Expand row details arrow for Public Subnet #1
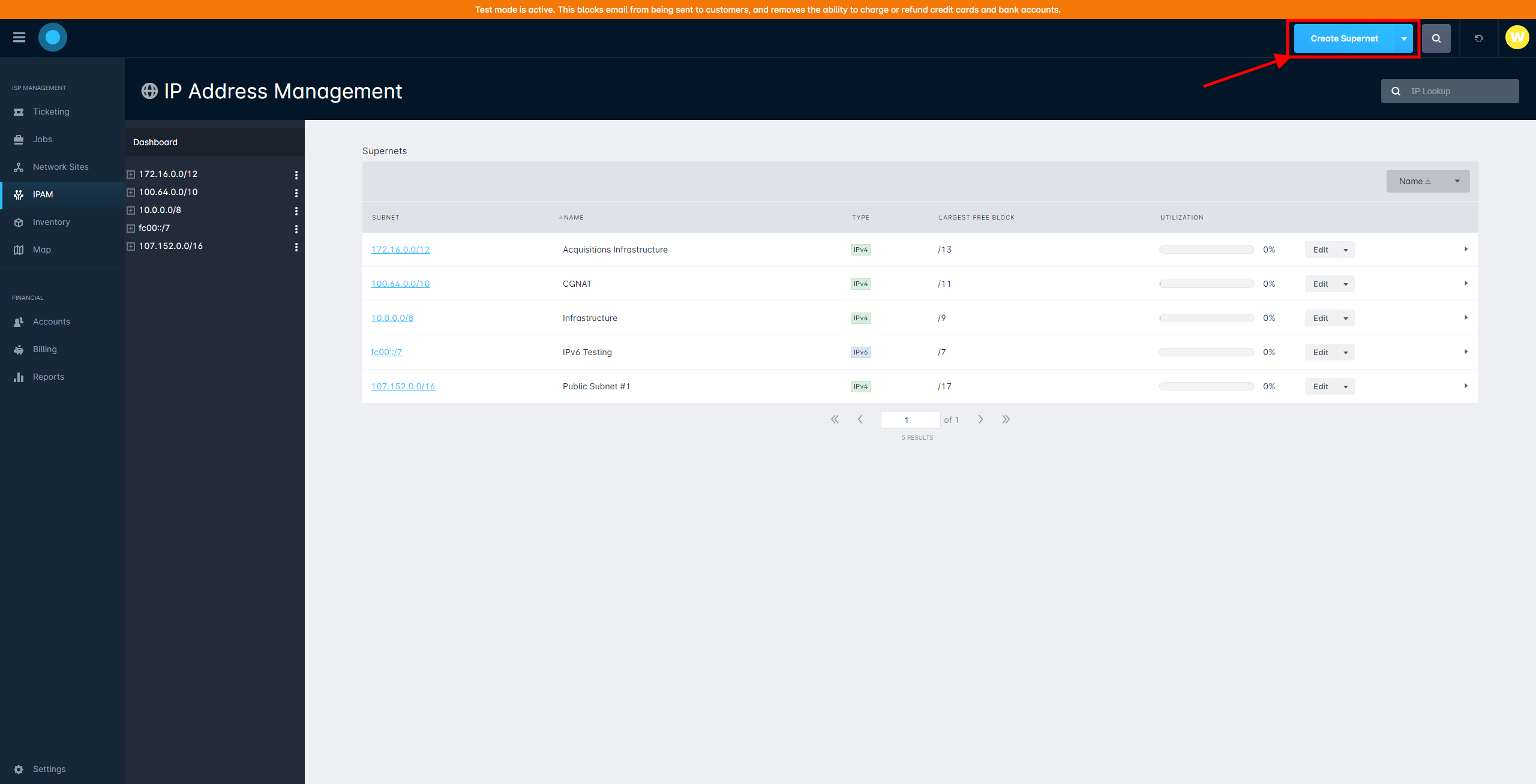 point(1466,386)
